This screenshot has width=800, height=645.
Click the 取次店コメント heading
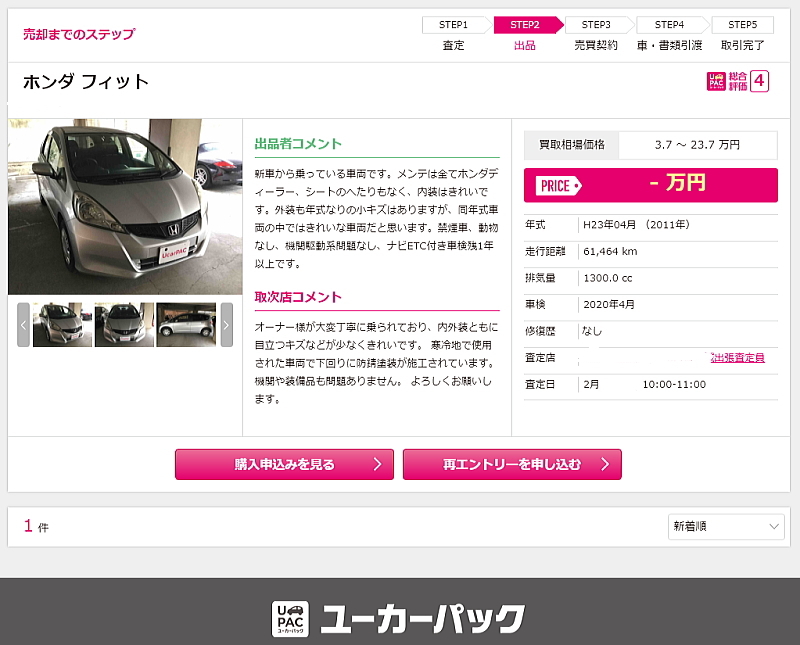pyautogui.click(x=298, y=297)
